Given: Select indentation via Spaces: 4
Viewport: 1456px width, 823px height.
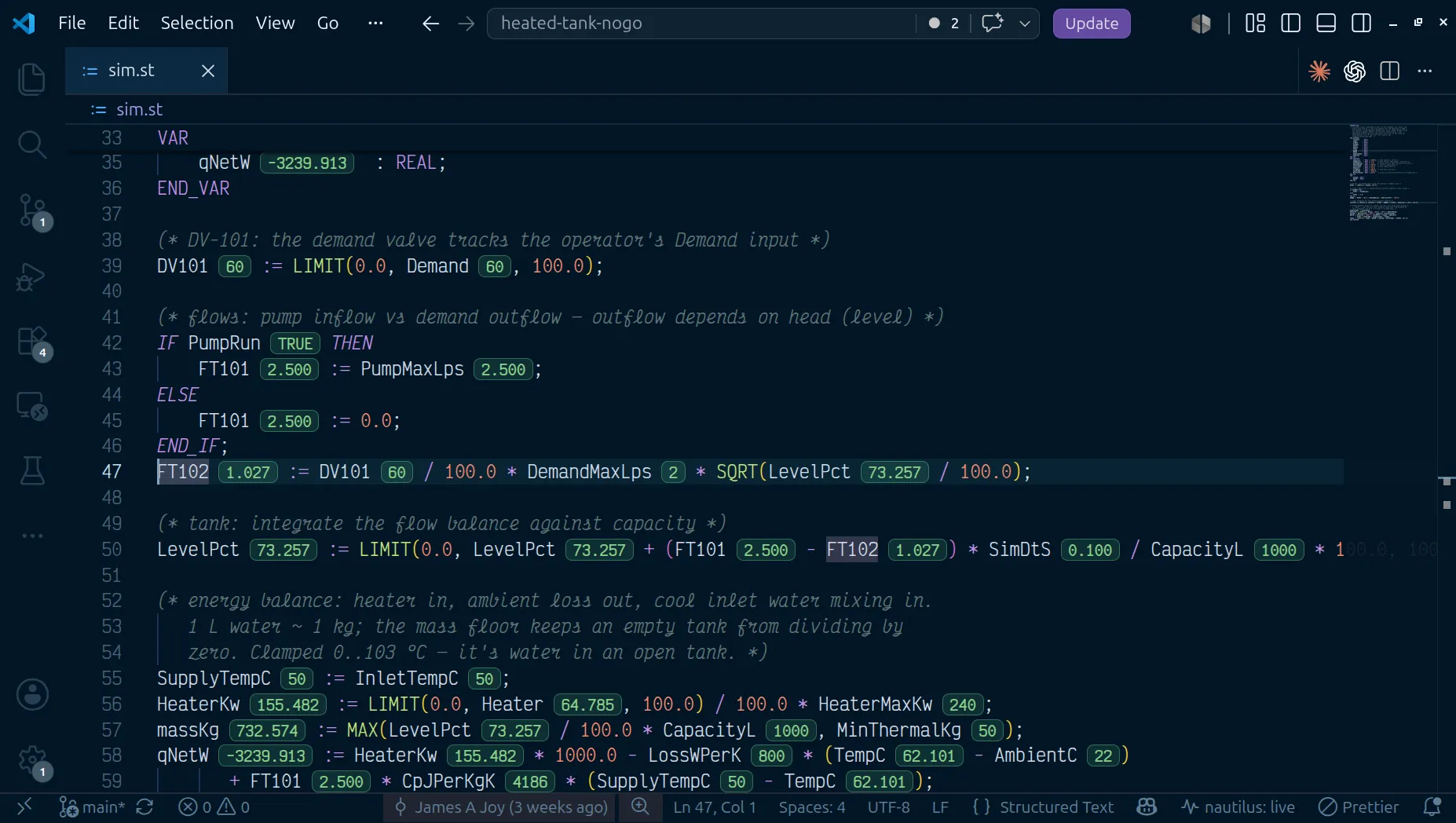Looking at the screenshot, I should [x=812, y=807].
